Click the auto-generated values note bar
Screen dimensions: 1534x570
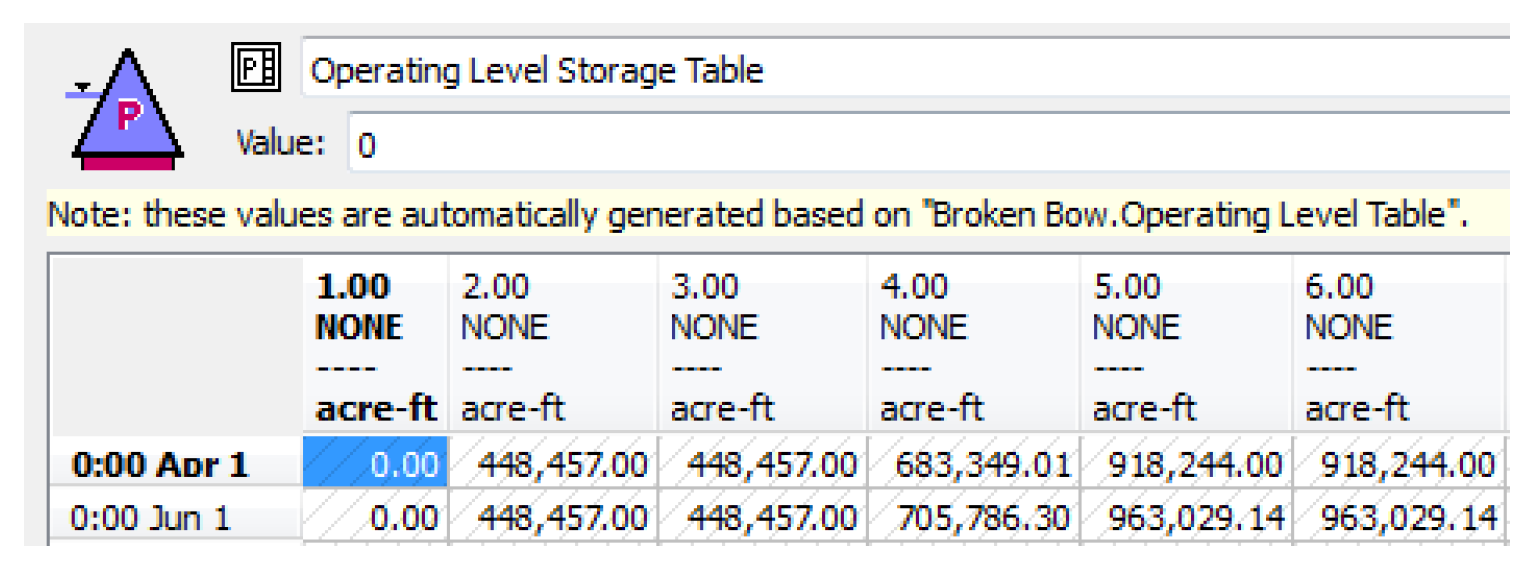click(x=760, y=216)
